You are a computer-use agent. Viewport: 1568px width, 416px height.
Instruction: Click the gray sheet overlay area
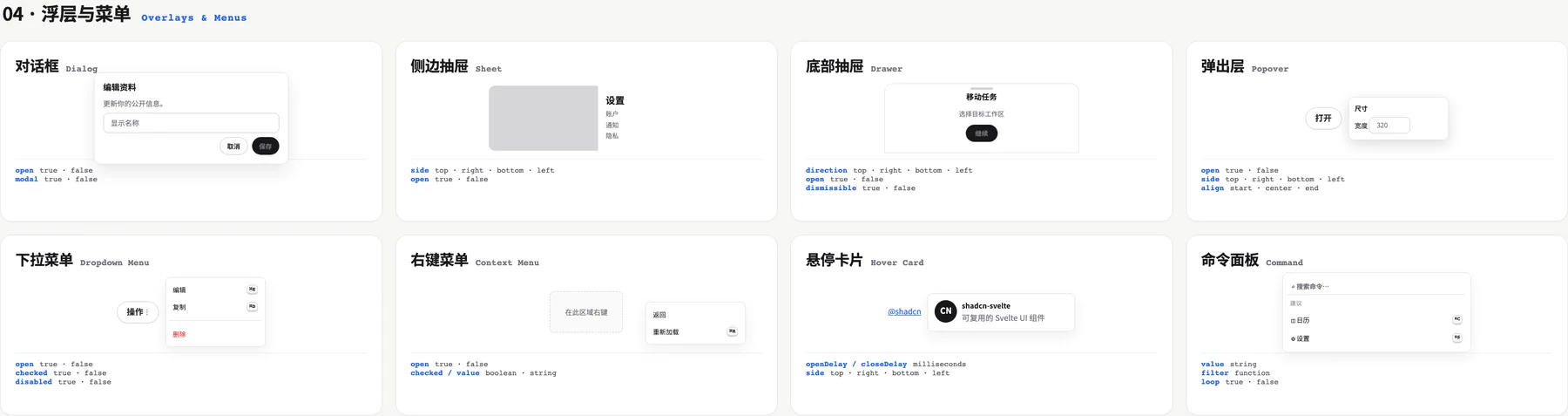tap(544, 118)
